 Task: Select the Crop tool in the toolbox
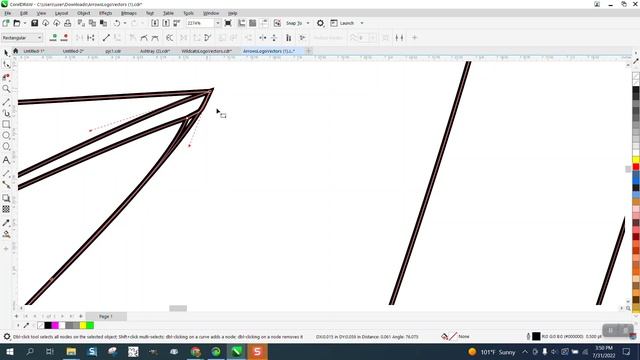pos(6,77)
